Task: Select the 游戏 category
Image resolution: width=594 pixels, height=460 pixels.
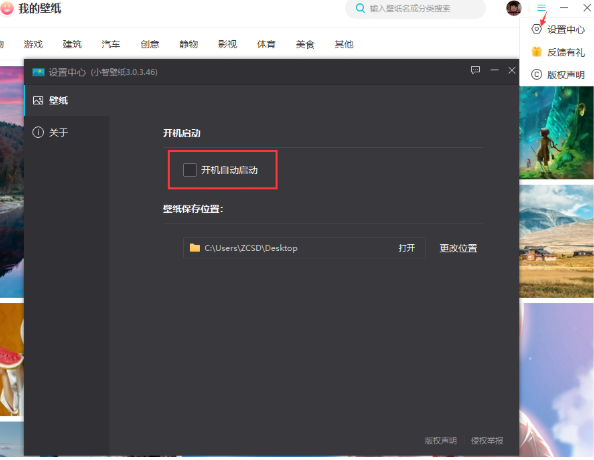Action: pyautogui.click(x=33, y=44)
